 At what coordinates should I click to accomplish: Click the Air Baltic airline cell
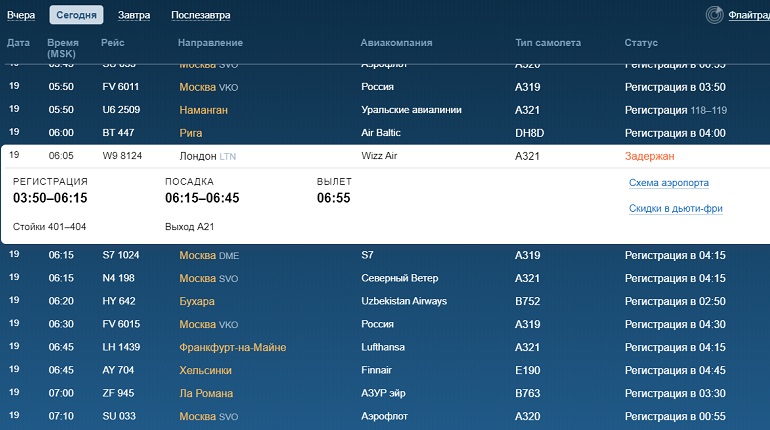(381, 133)
